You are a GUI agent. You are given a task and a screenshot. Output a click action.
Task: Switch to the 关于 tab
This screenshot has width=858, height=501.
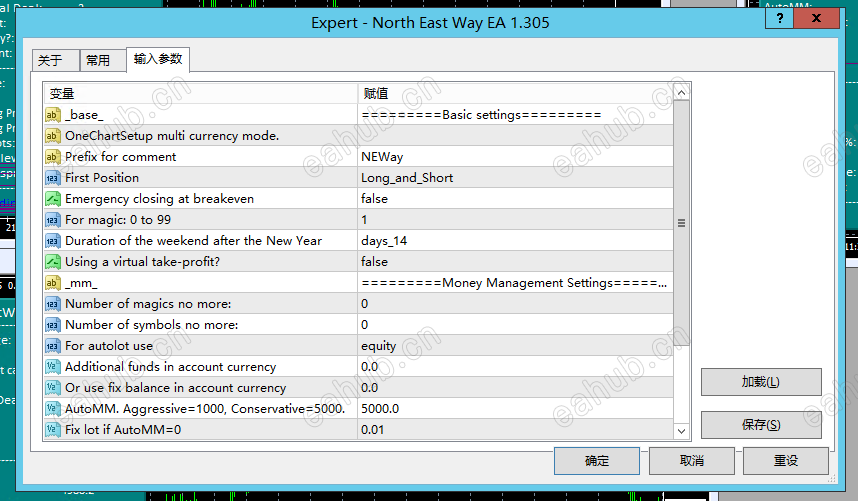click(x=55, y=60)
